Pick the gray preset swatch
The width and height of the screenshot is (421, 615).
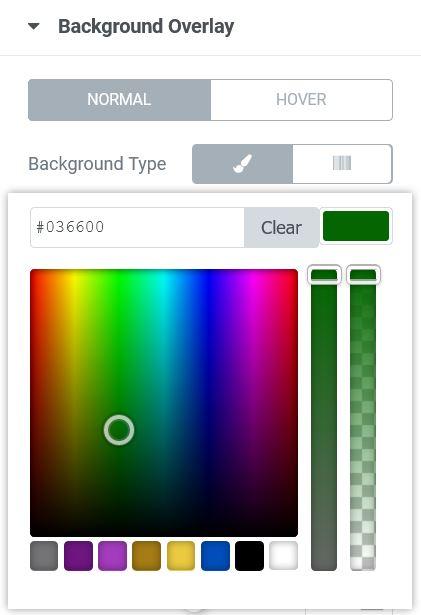[x=44, y=556]
